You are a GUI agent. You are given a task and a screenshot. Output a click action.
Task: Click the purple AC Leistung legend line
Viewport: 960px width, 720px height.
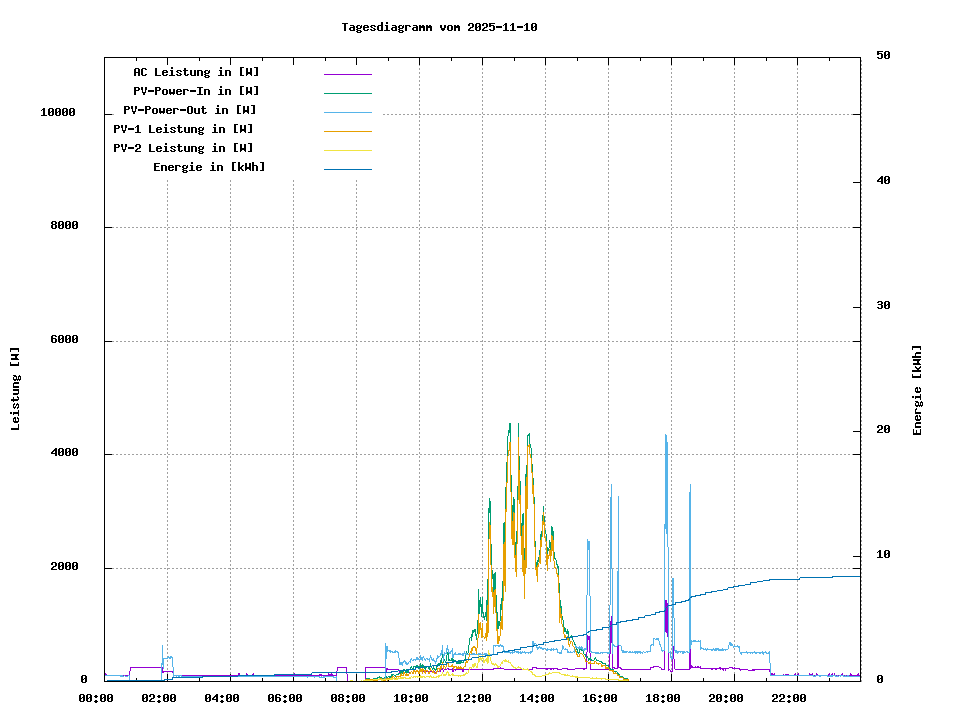click(347, 74)
